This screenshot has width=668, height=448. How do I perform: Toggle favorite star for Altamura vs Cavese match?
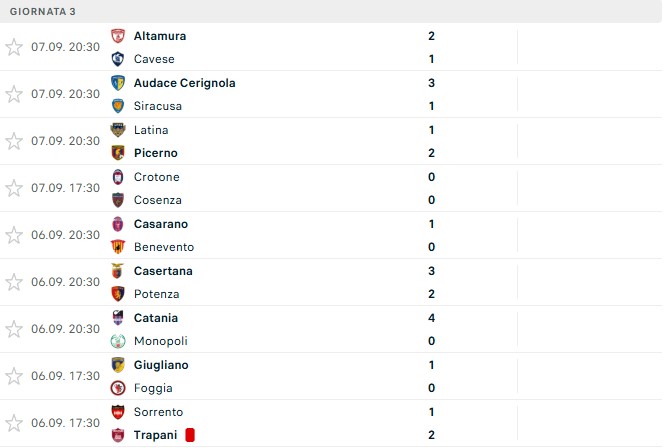tap(14, 47)
